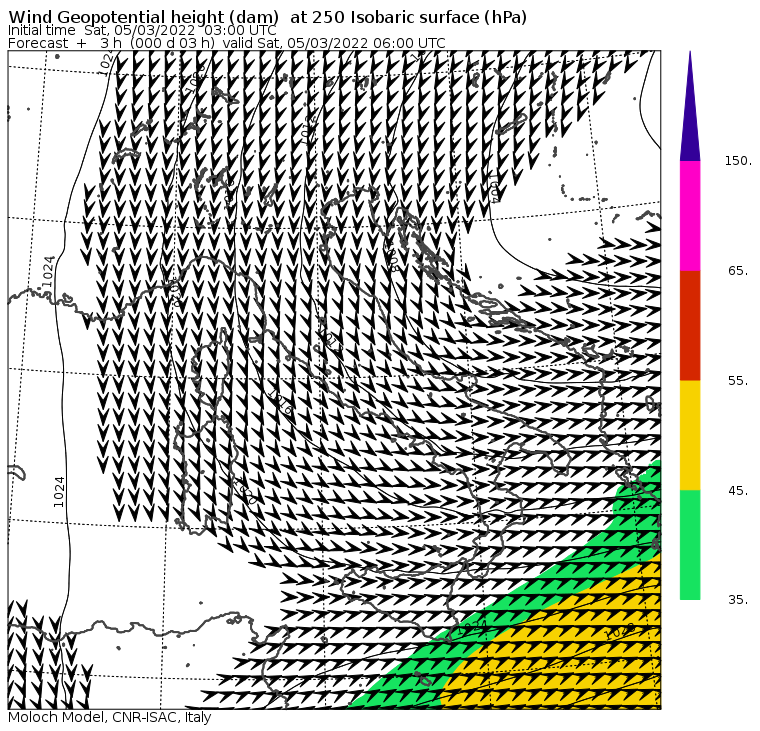Click the red 55-65 color band
This screenshot has height=731, width=760.
click(690, 326)
